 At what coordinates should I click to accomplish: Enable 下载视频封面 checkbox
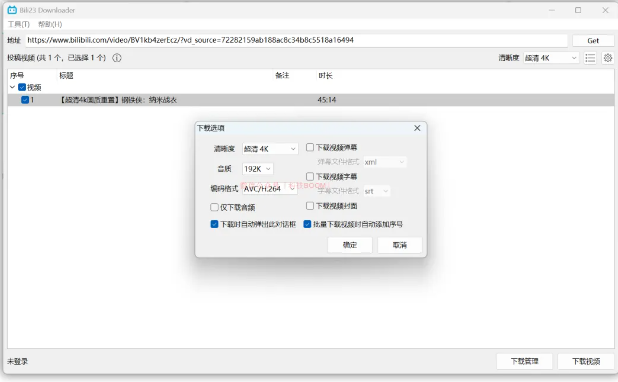point(310,206)
